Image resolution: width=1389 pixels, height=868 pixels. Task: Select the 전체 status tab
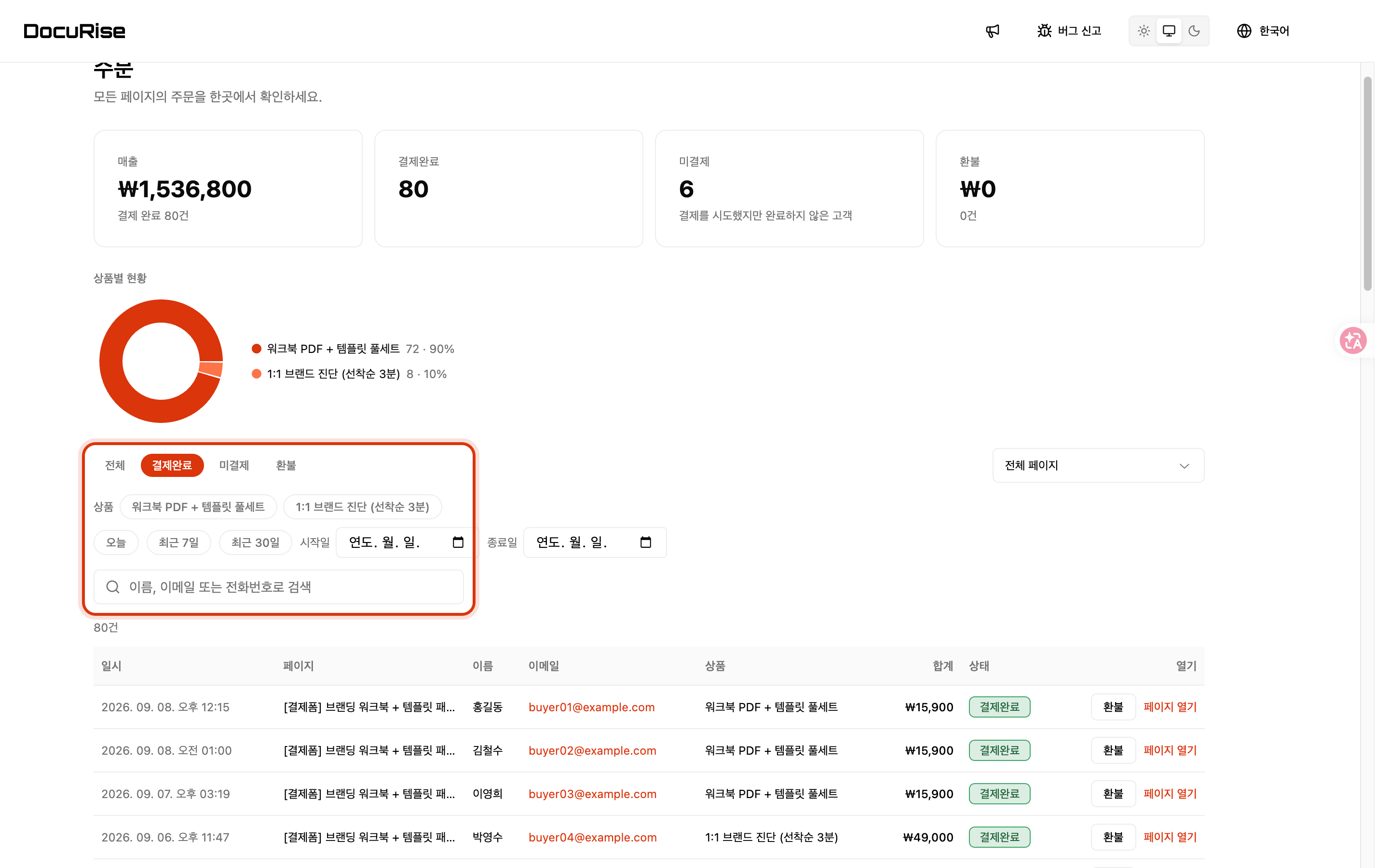tap(115, 465)
